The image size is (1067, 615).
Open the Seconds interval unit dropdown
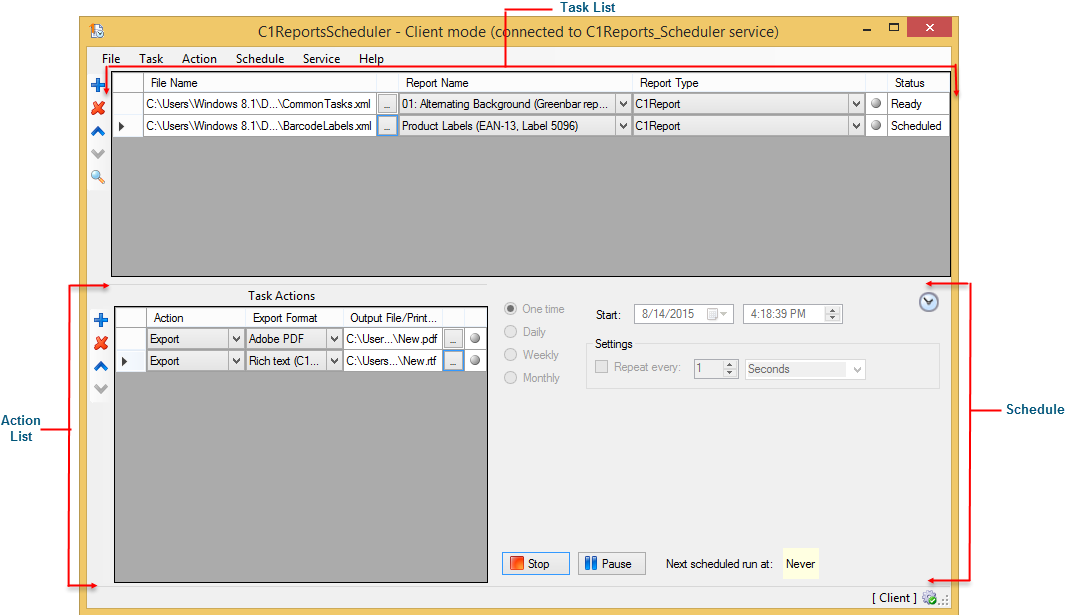[857, 369]
